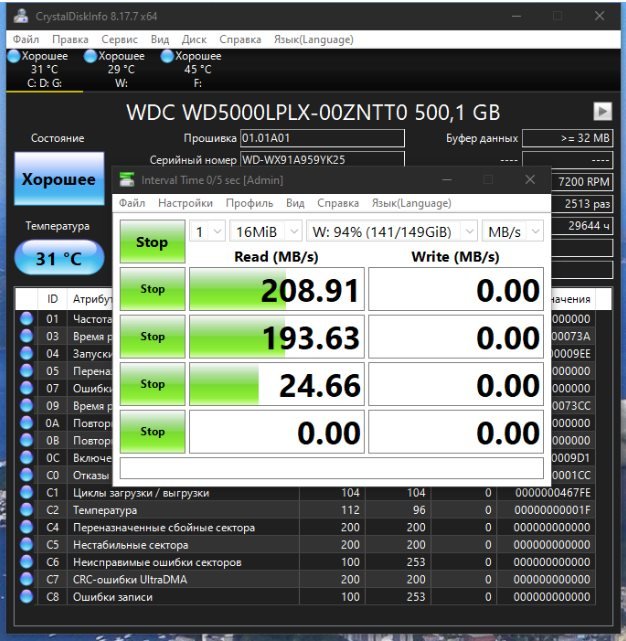Open test size dropdown showing 16MiB
Viewport: 626px width, 641px height.
point(266,232)
